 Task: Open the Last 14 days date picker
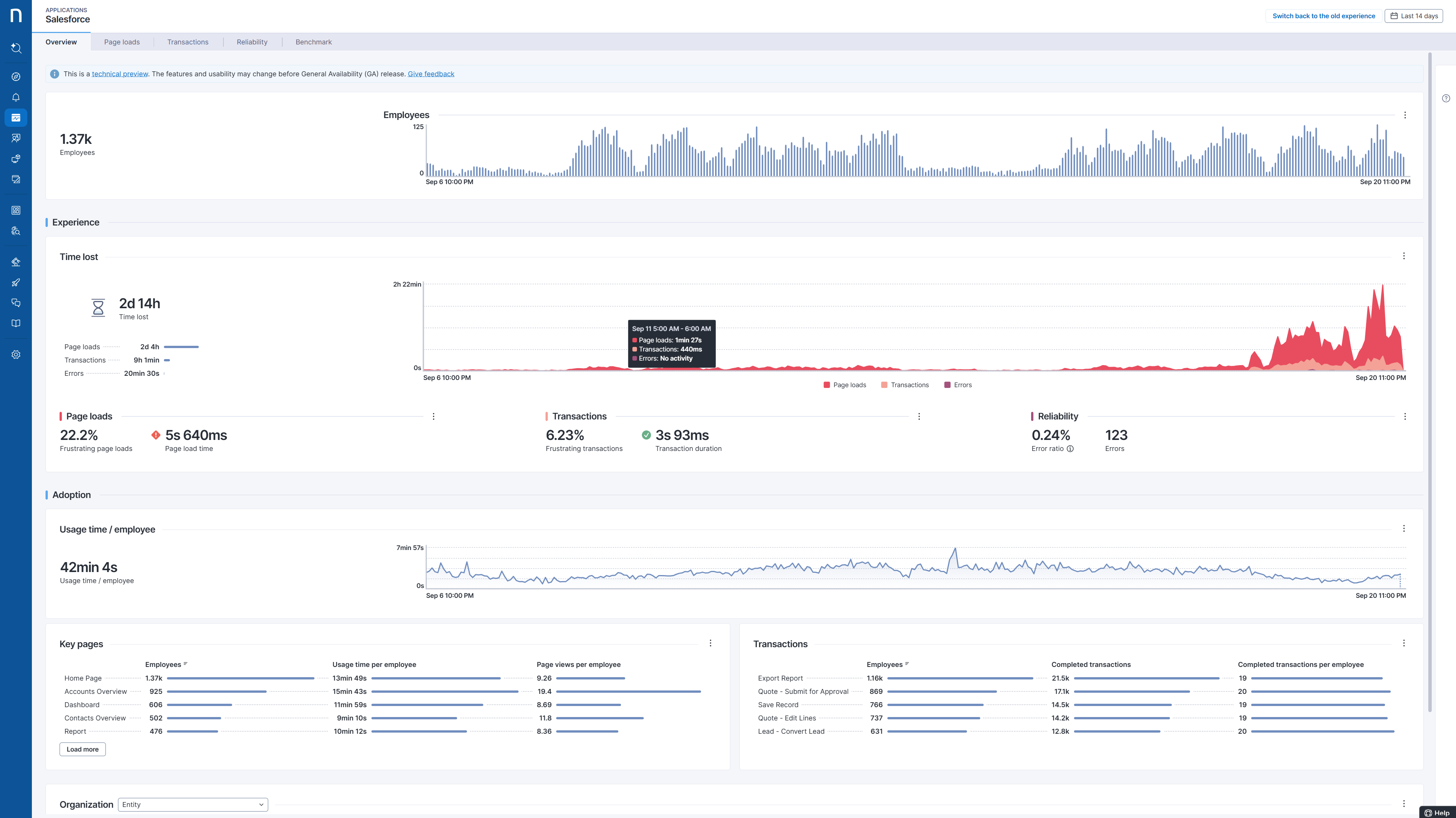(x=1414, y=16)
